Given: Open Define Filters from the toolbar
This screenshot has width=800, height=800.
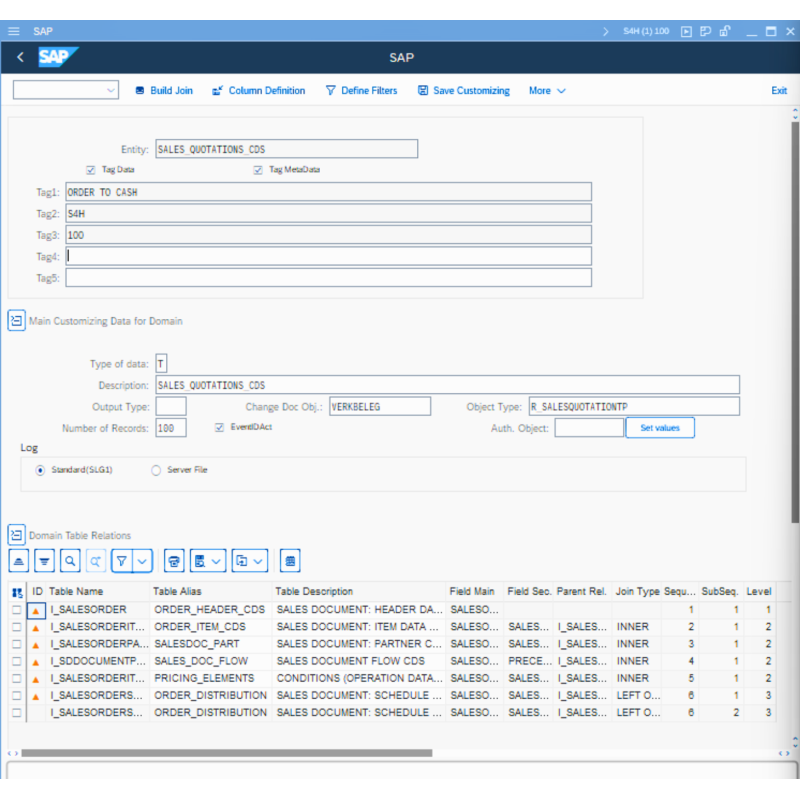Looking at the screenshot, I should 361,91.
